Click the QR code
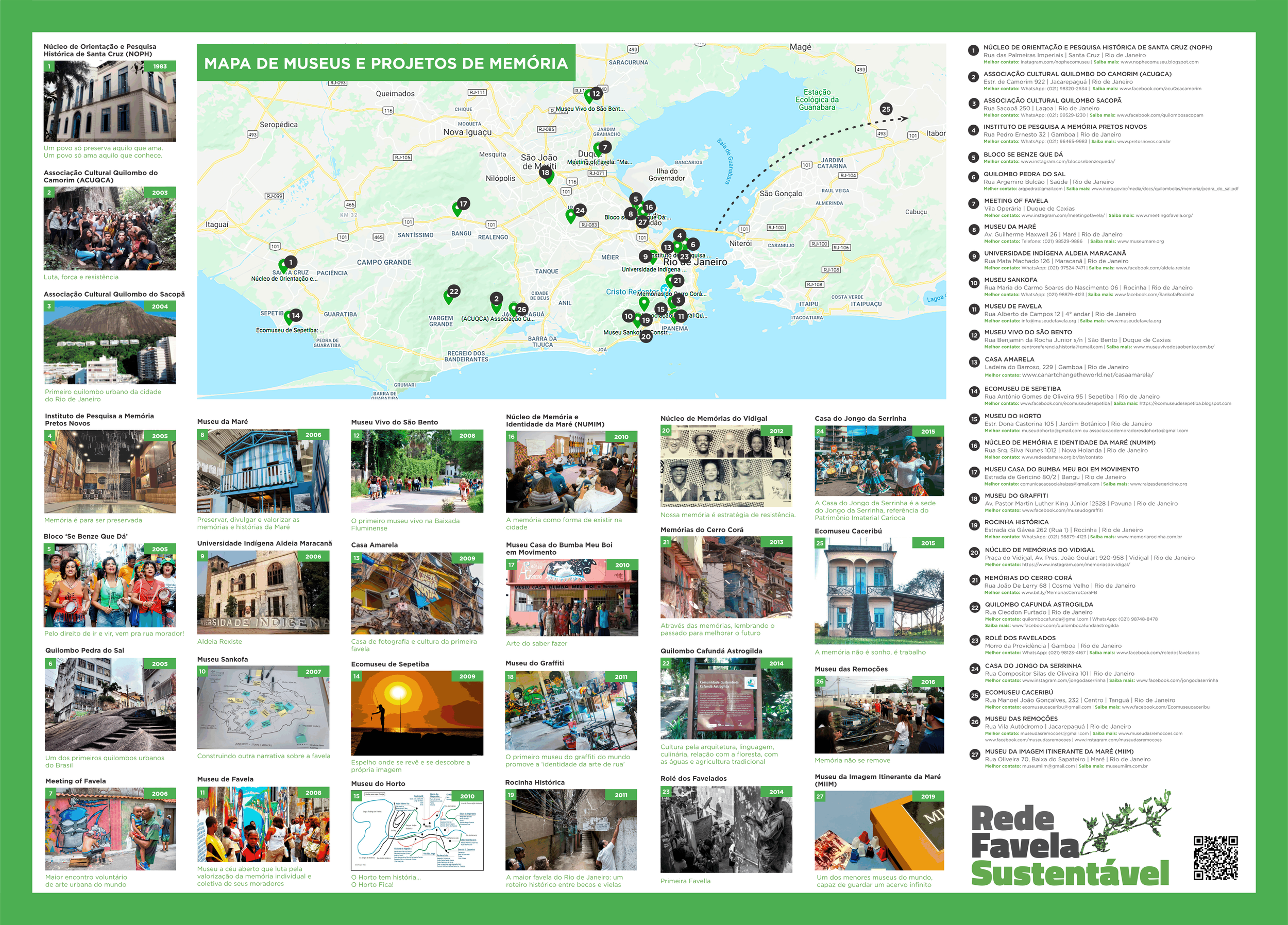 pos(1215,858)
